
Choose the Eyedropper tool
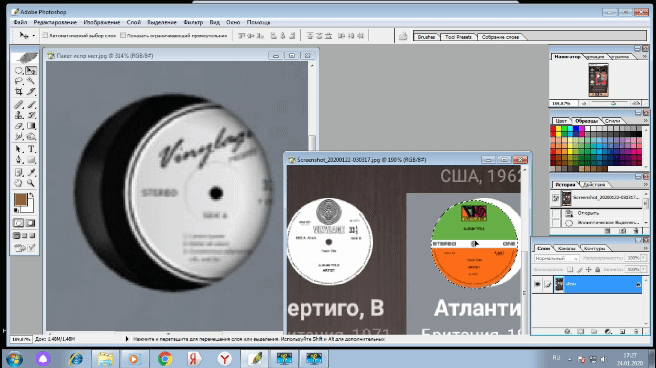(x=31, y=172)
